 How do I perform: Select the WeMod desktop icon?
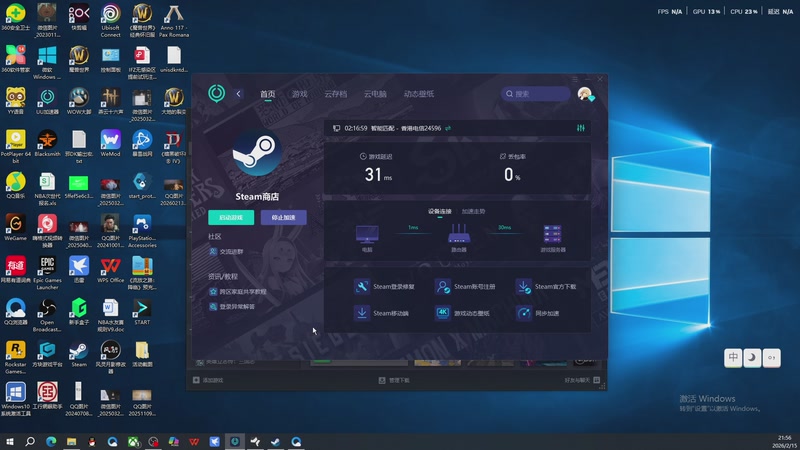click(x=110, y=143)
